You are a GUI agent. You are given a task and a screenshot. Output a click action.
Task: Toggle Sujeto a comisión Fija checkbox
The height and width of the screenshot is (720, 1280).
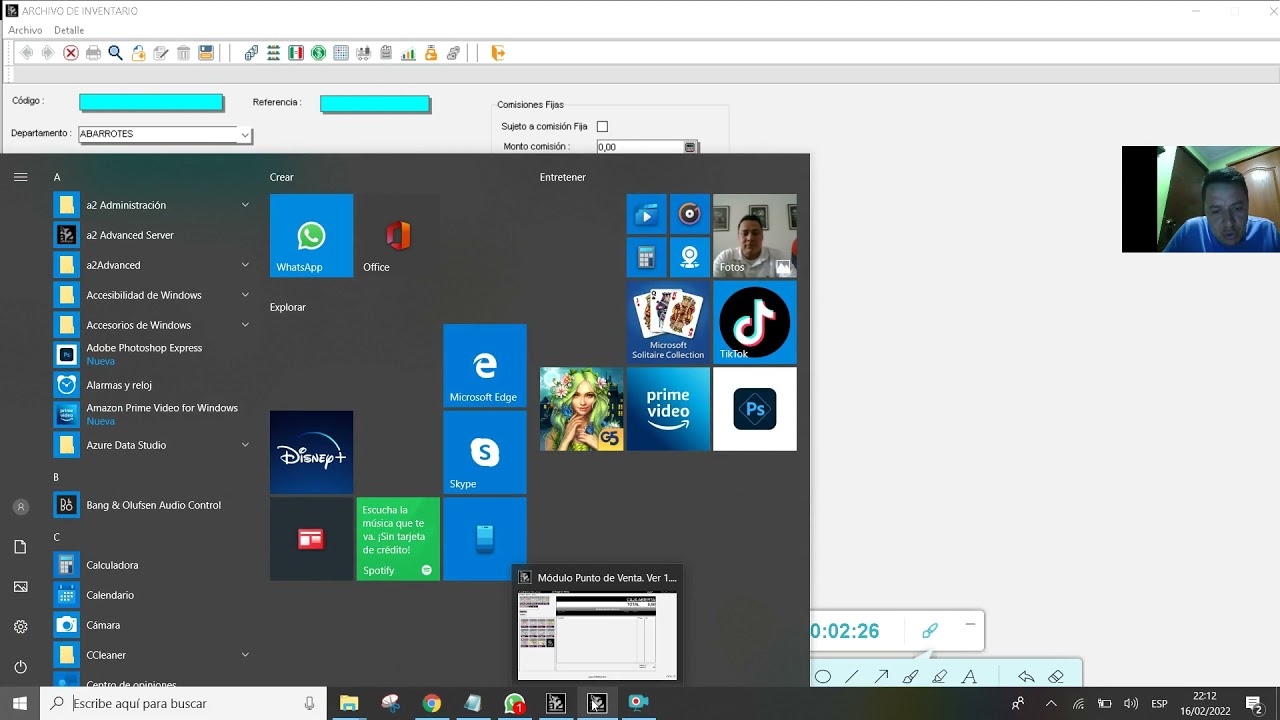click(602, 126)
